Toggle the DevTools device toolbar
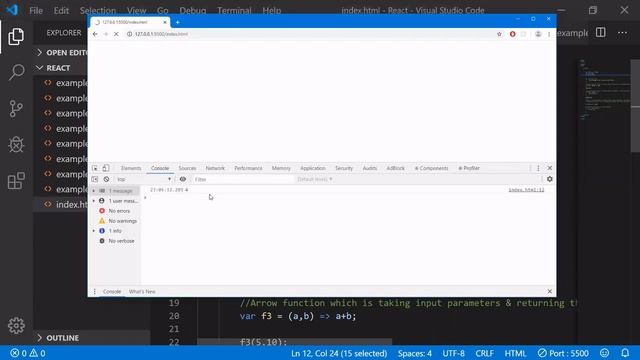This screenshot has width=640, height=360. [106, 168]
